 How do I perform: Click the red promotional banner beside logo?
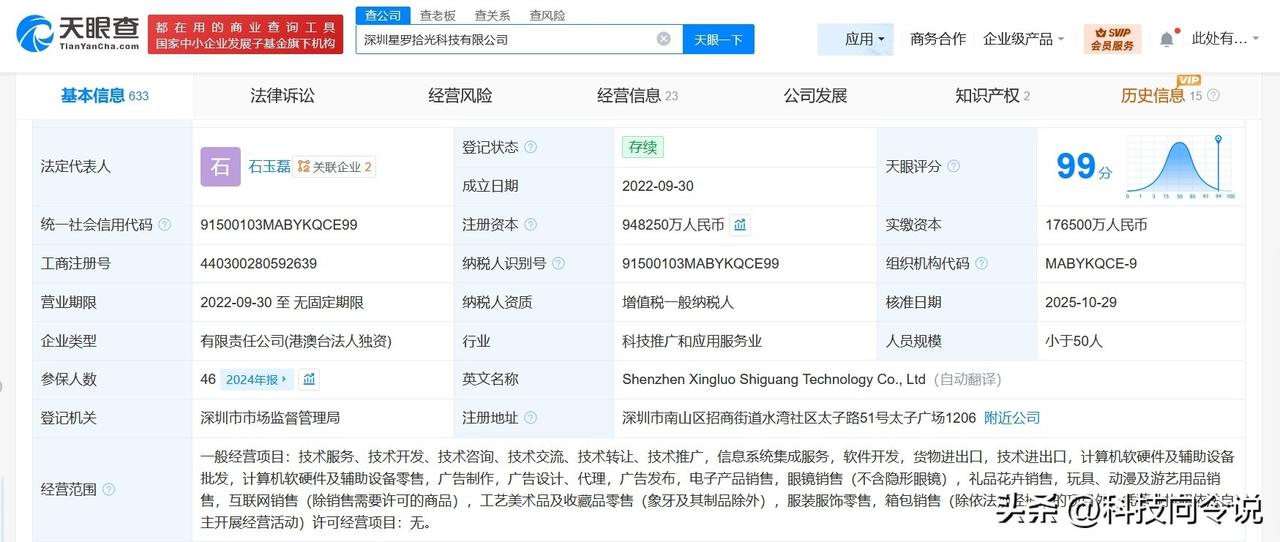pos(246,33)
